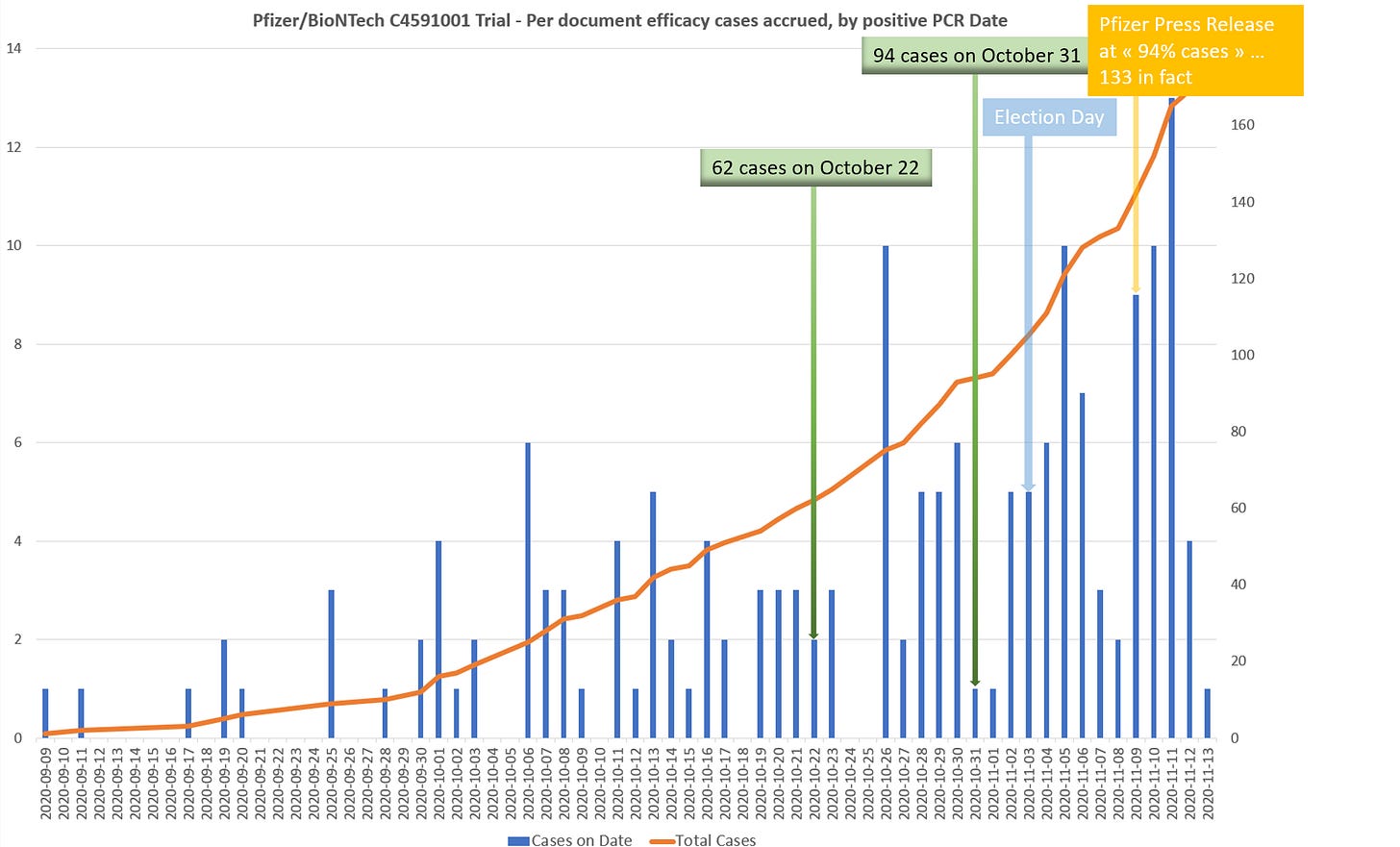The height and width of the screenshot is (847, 1400).
Task: Select the 'Total Cases' legend text
Action: 715,840
